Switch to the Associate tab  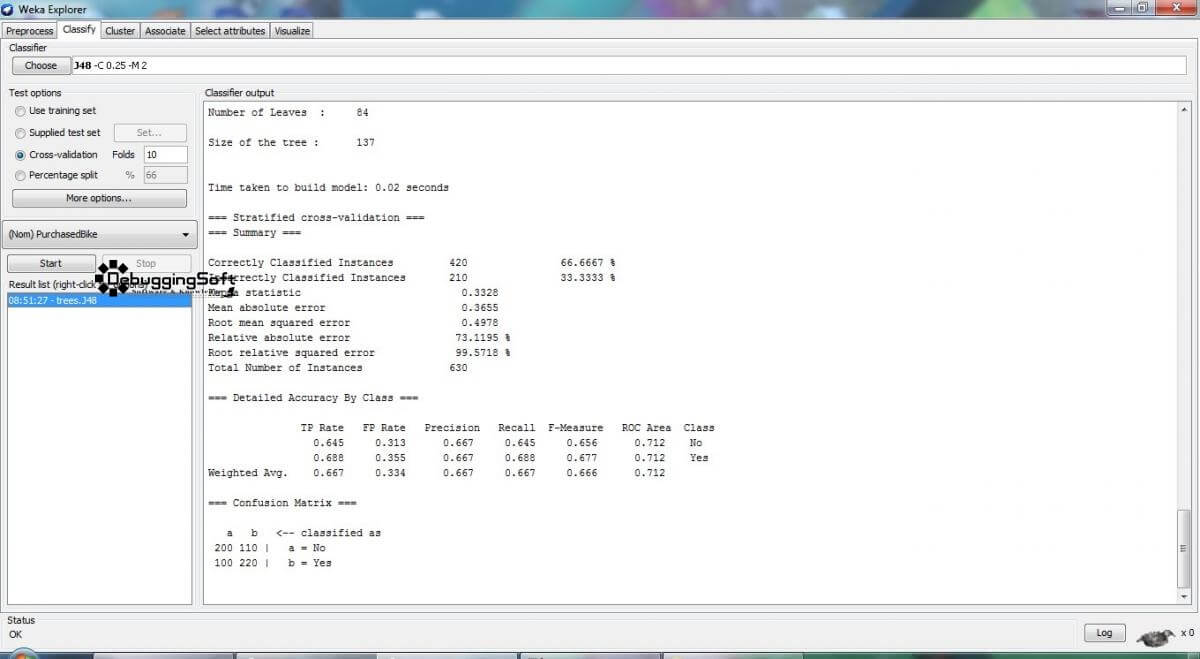tap(164, 30)
